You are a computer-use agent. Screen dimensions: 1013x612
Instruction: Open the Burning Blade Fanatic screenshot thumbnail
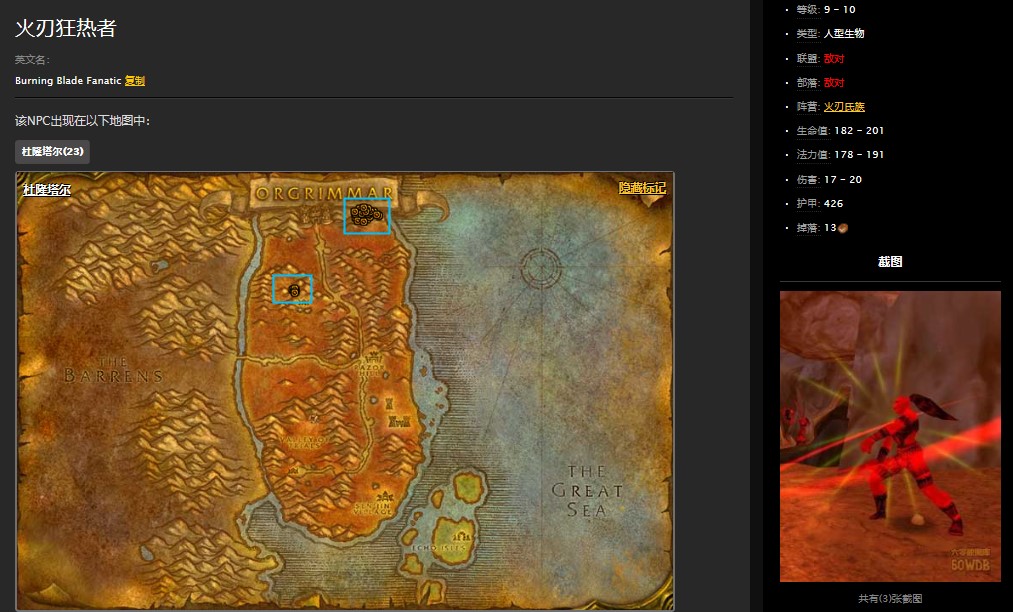(x=890, y=436)
